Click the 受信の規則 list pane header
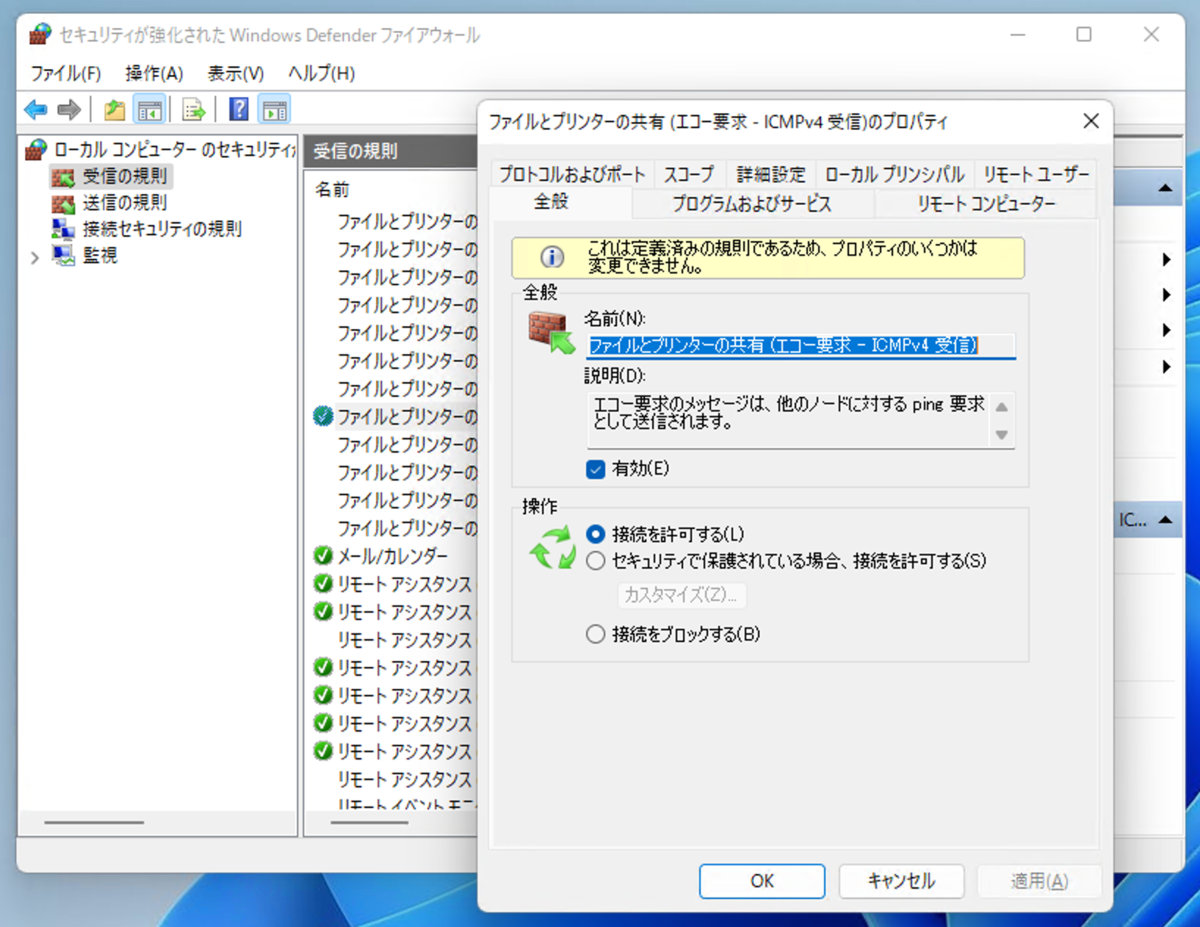1200x927 pixels. coord(390,152)
